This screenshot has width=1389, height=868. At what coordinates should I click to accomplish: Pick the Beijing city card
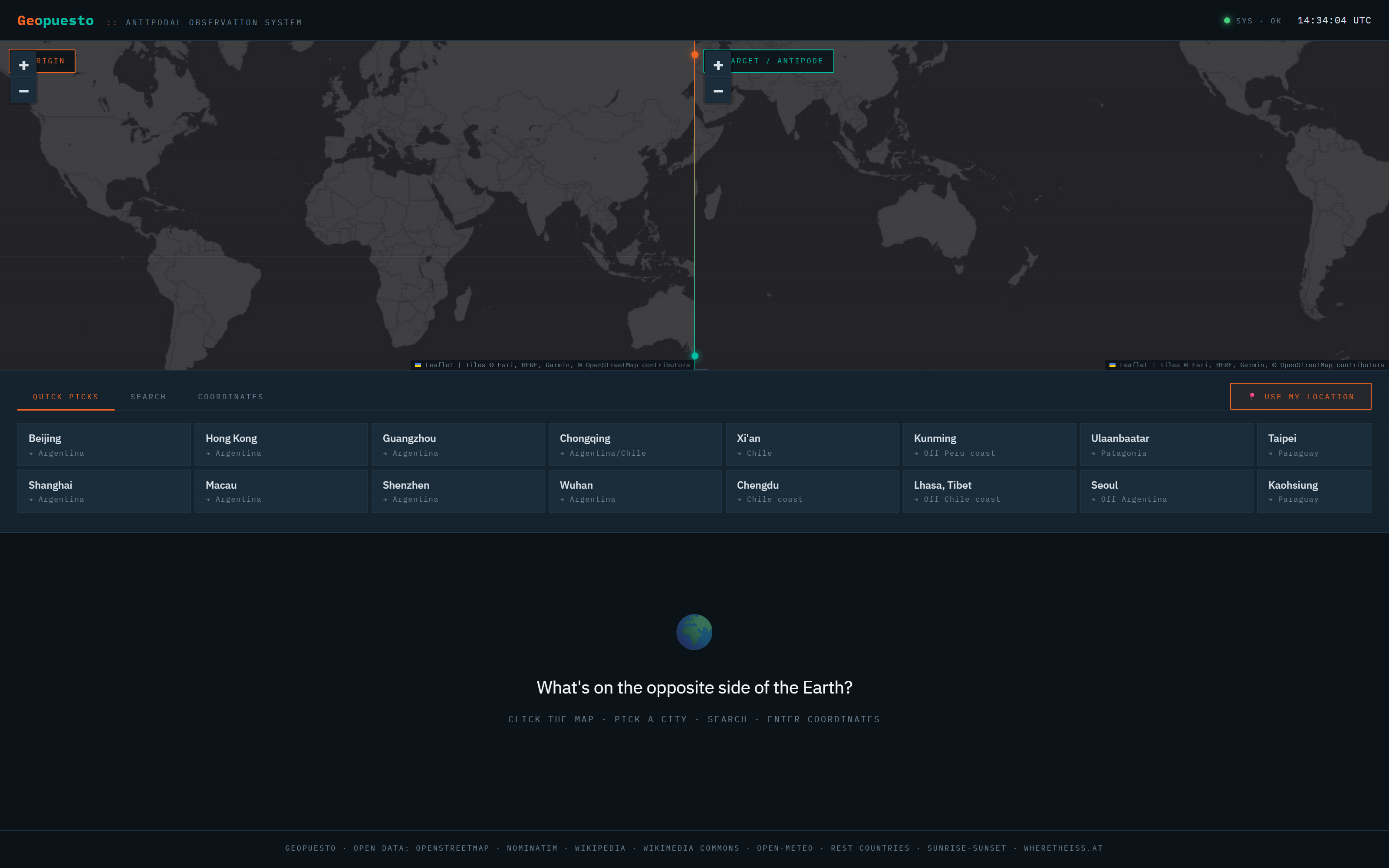point(104,444)
